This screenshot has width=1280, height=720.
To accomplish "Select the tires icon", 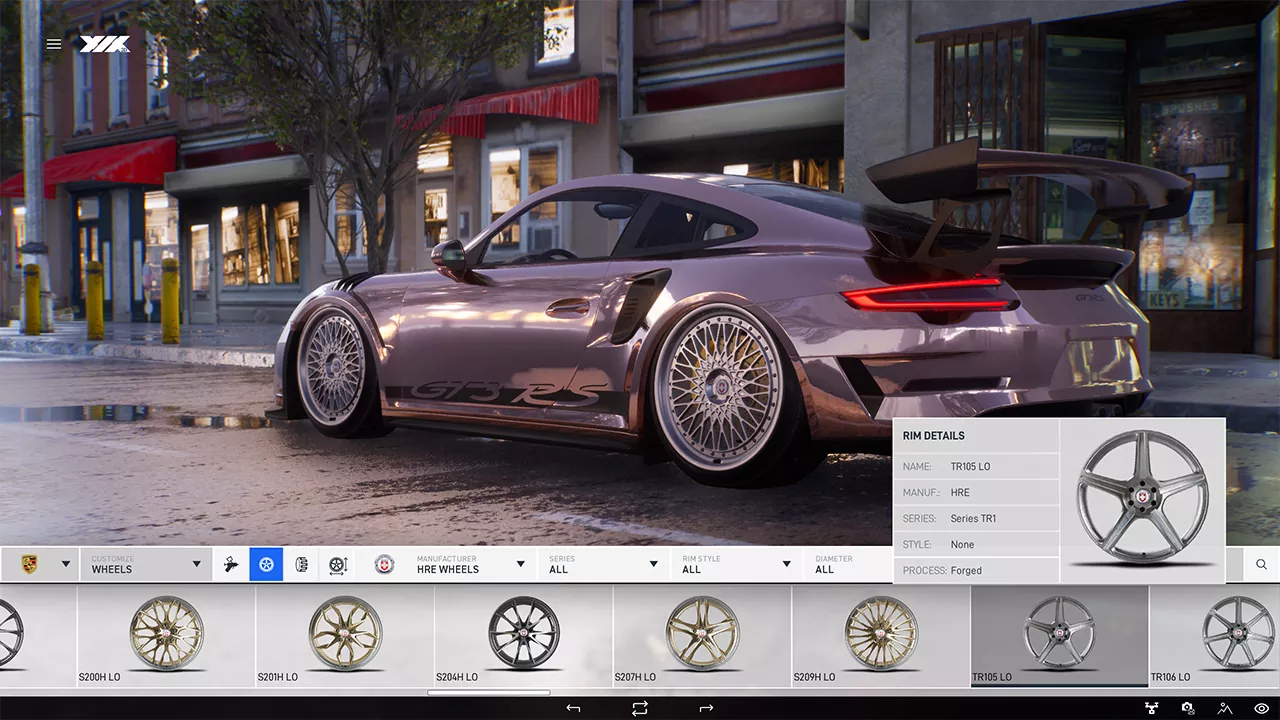I will (301, 565).
